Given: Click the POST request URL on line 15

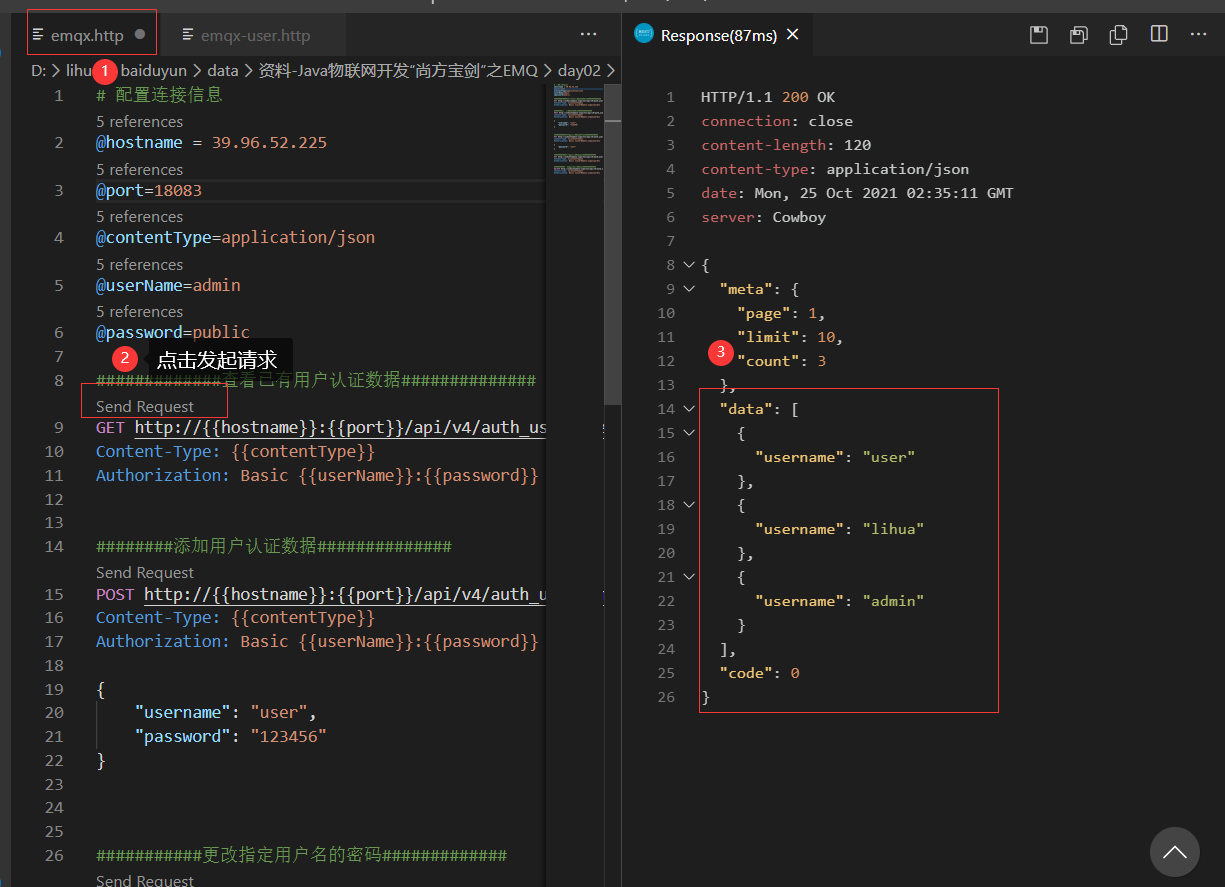Looking at the screenshot, I should (x=345, y=594).
